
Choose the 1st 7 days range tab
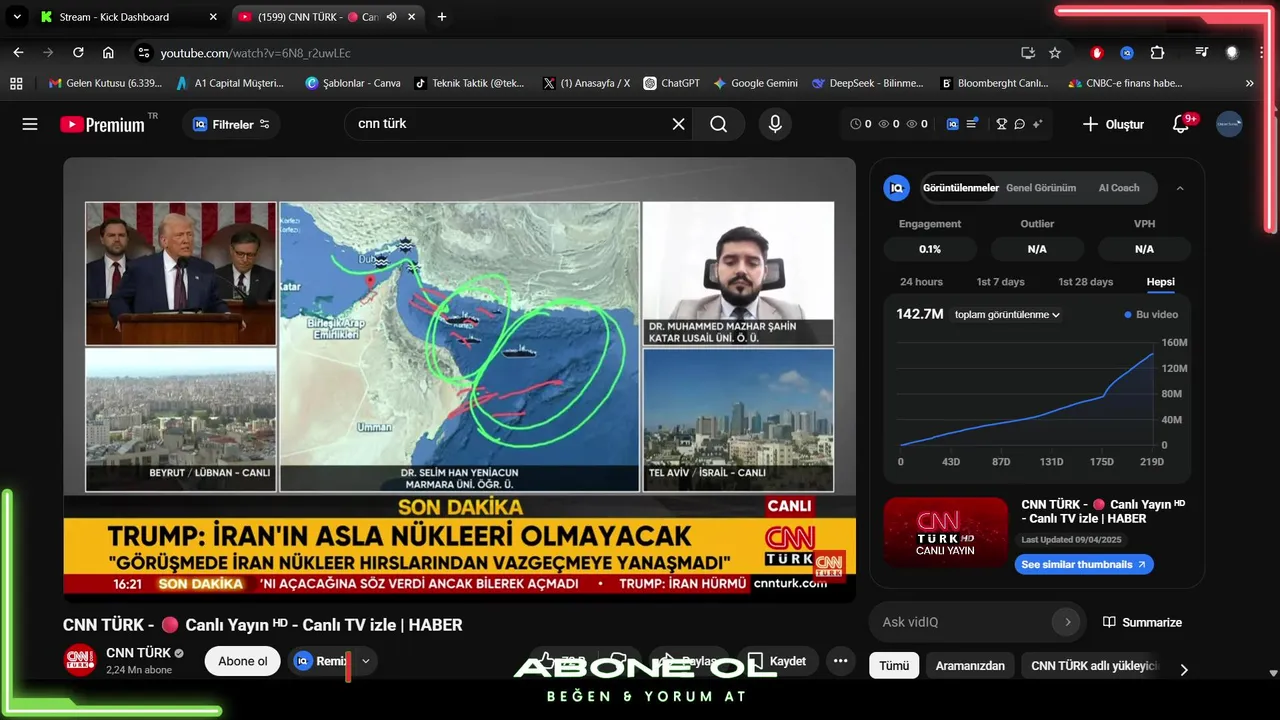(1000, 282)
